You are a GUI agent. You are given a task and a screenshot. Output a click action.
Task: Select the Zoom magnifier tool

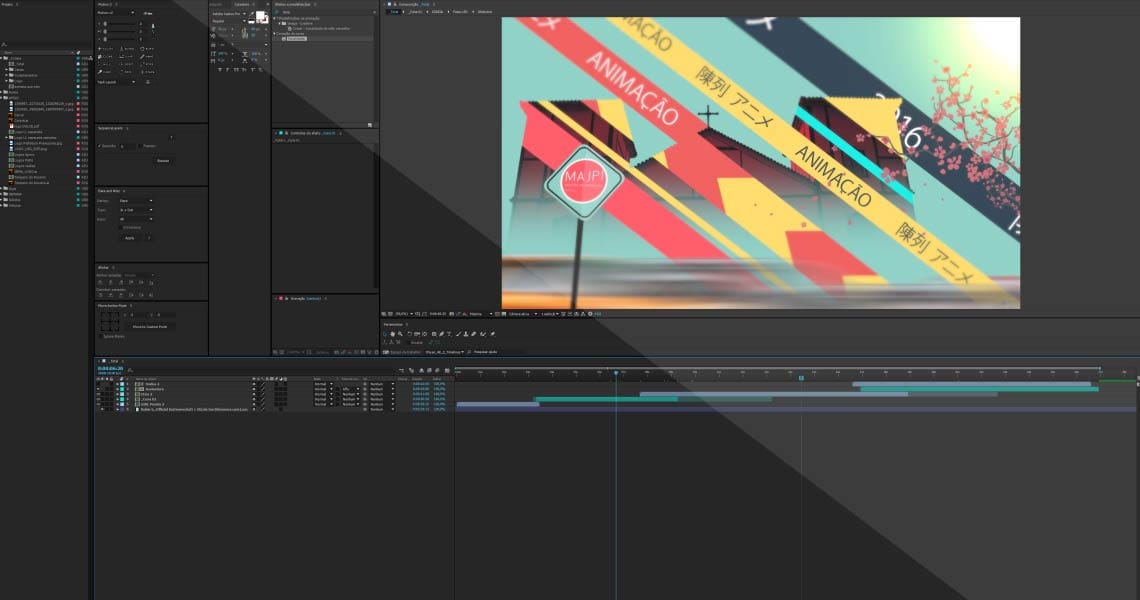[401, 333]
